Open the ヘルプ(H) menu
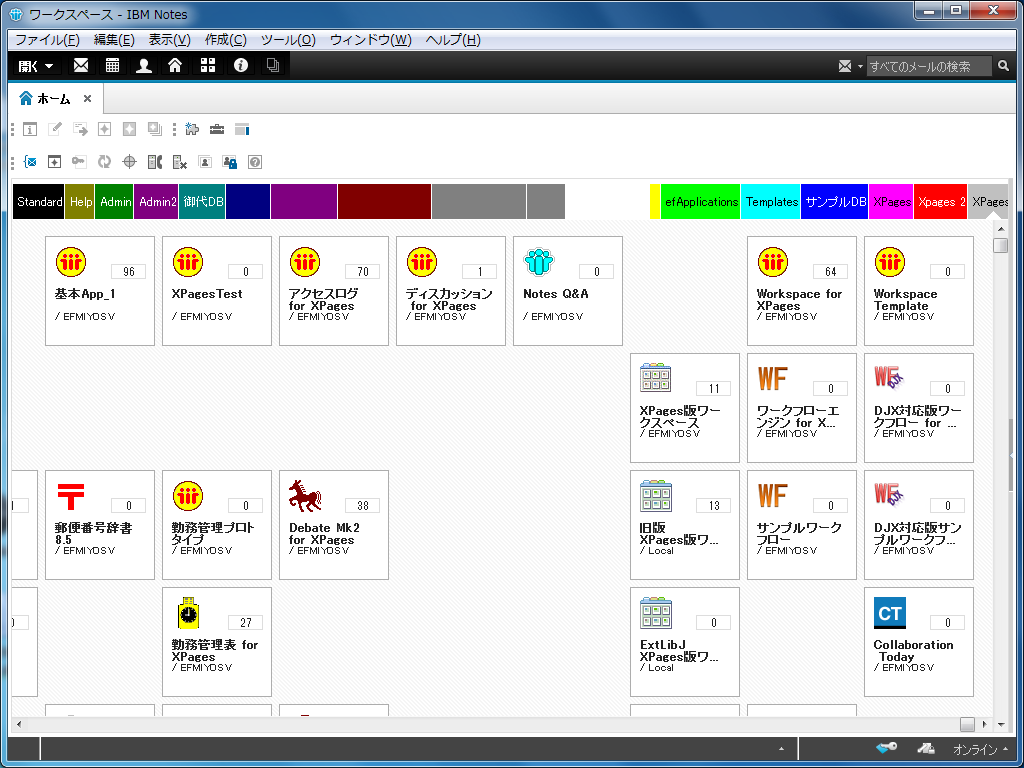 tap(453, 40)
